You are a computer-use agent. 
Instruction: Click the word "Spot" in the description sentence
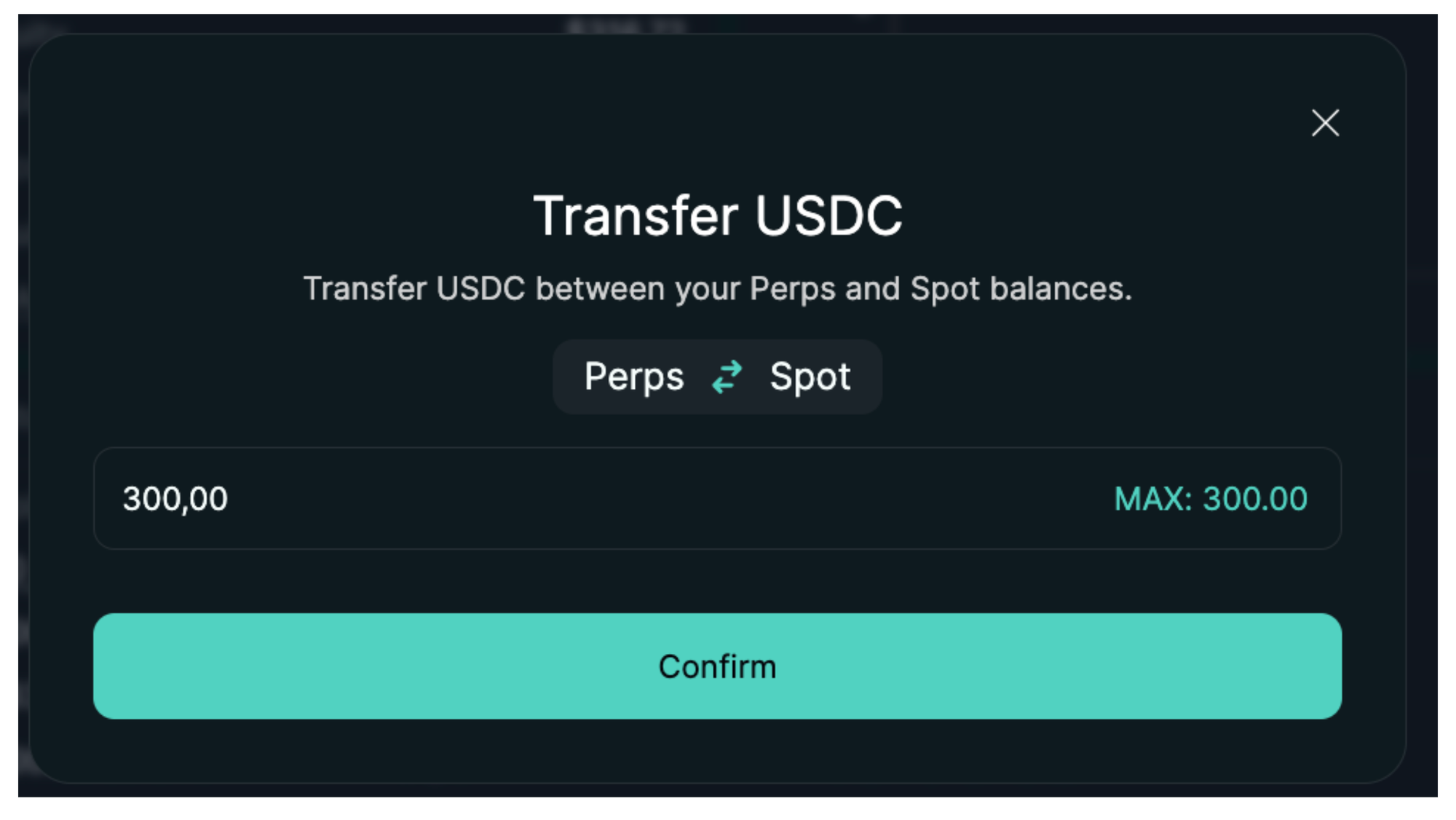pos(945,289)
